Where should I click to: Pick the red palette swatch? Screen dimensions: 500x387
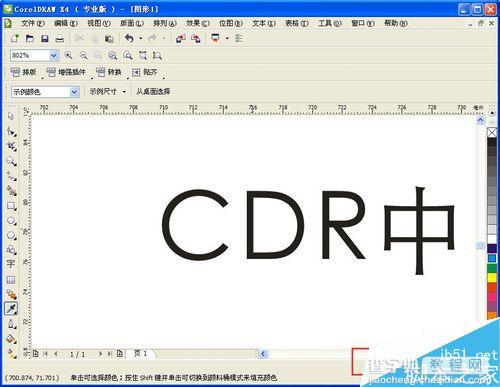(492, 287)
